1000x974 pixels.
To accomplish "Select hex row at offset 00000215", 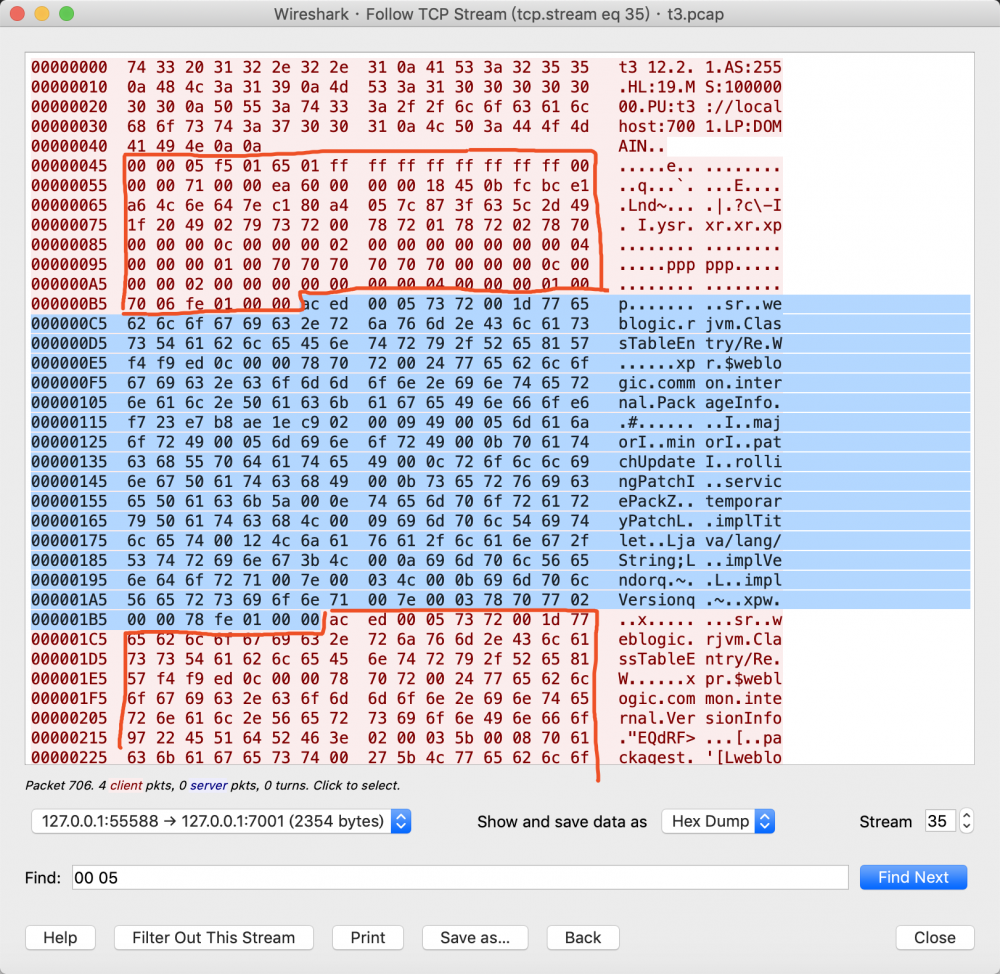I will tap(406, 739).
